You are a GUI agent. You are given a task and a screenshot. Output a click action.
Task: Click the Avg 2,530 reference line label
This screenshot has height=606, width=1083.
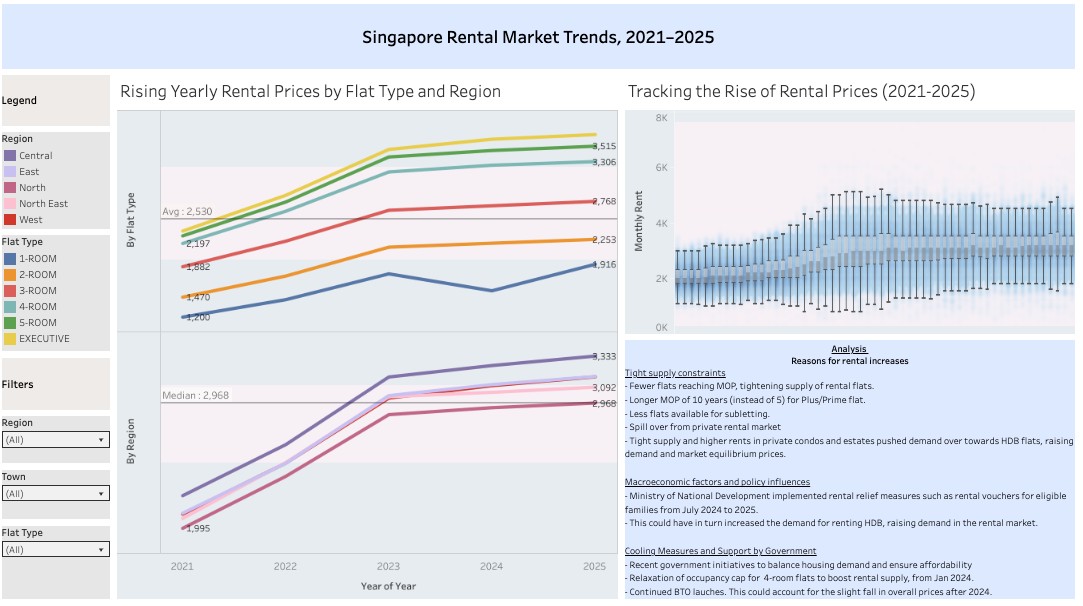click(x=187, y=212)
